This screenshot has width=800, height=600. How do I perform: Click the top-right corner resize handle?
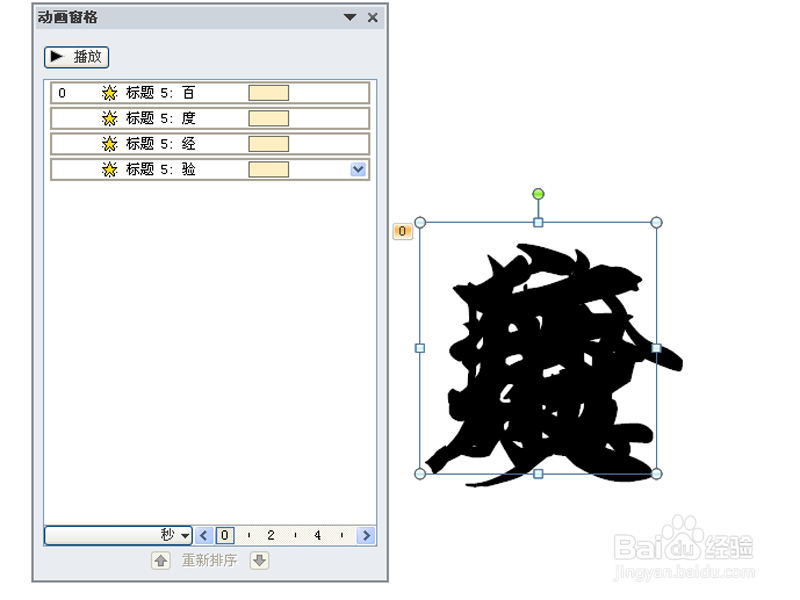657,222
